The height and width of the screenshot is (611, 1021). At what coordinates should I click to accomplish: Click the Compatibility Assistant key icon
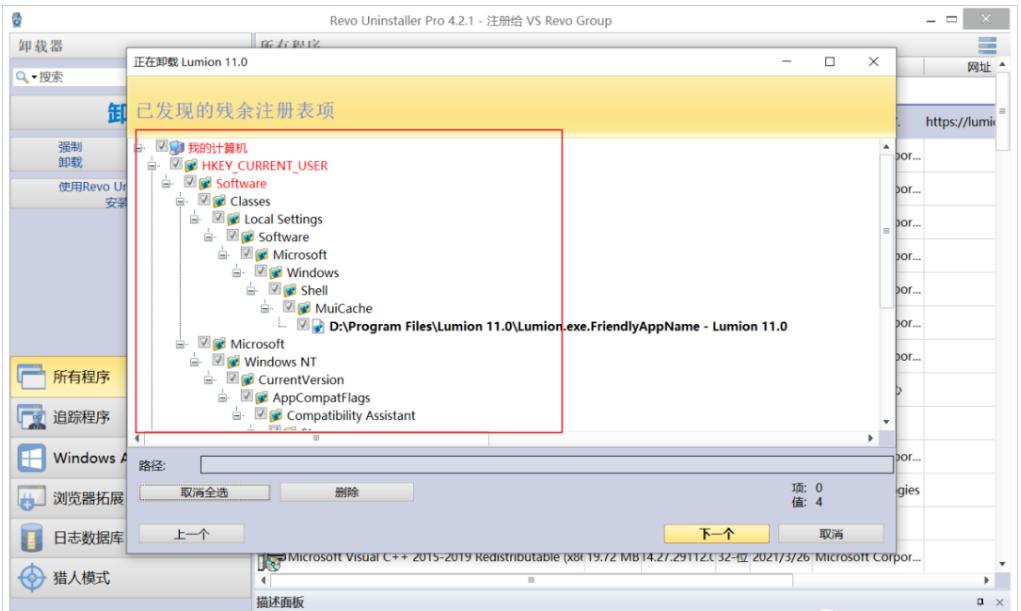[277, 416]
